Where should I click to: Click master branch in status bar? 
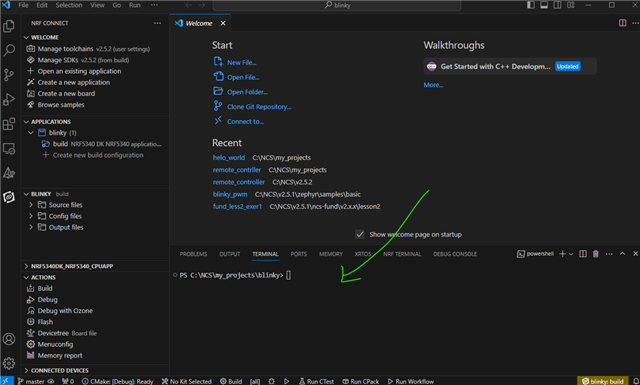[31, 381]
